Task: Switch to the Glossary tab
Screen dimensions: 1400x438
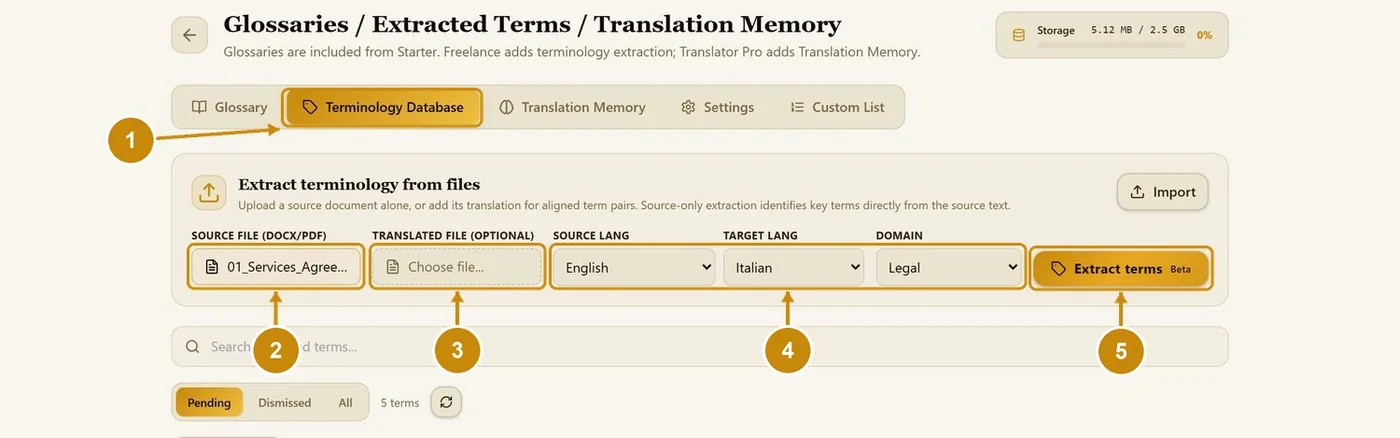Action: coord(230,107)
